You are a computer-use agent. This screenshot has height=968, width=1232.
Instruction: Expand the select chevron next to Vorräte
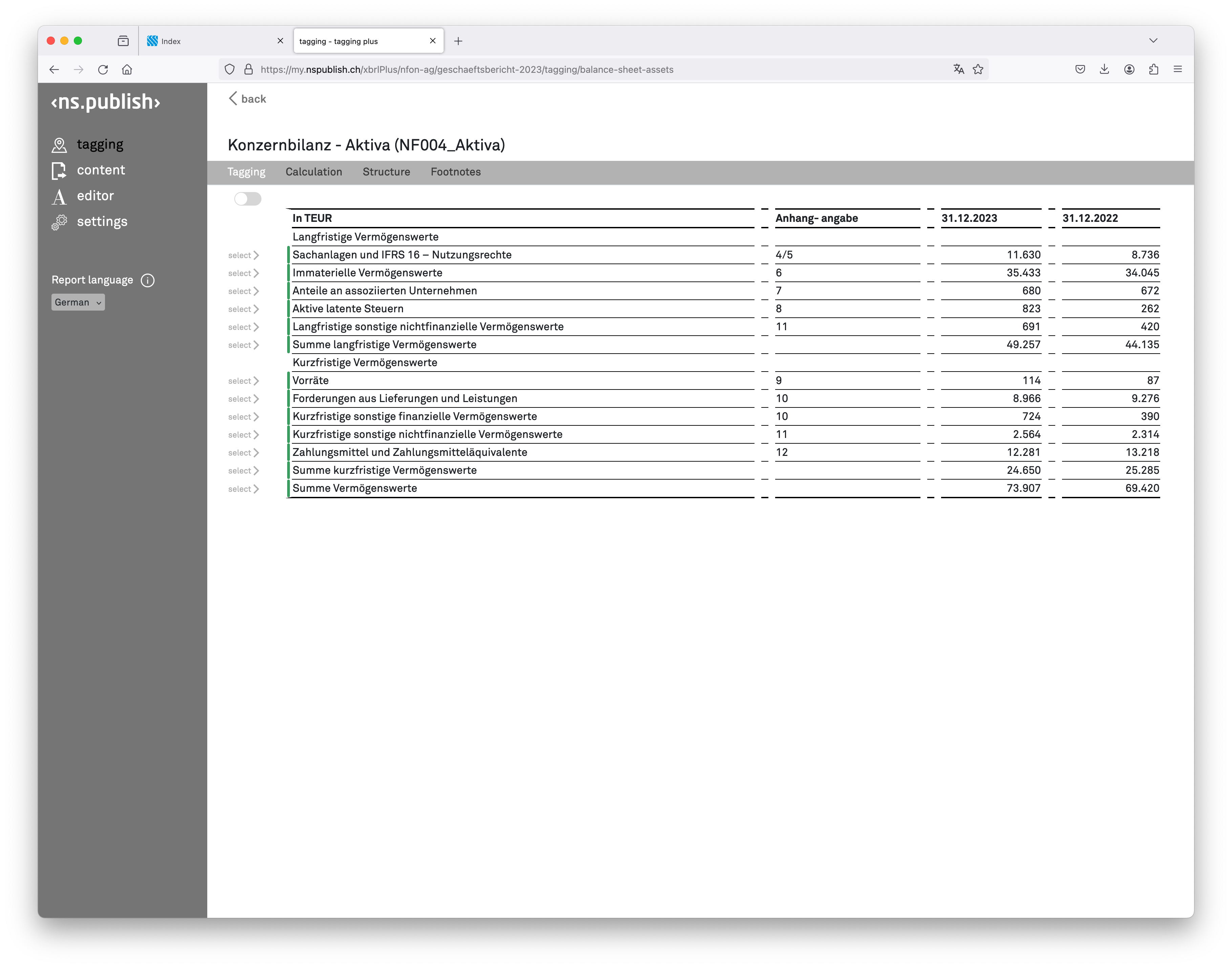click(x=243, y=380)
